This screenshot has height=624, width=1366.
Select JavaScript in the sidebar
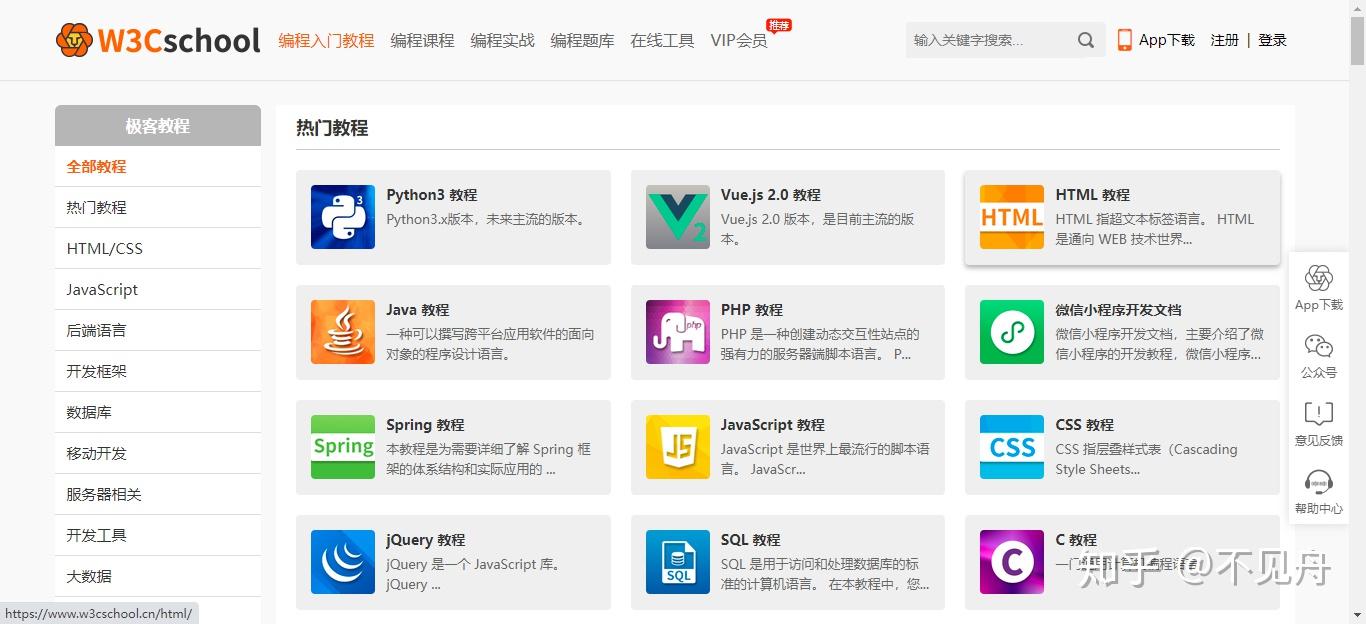158,290
